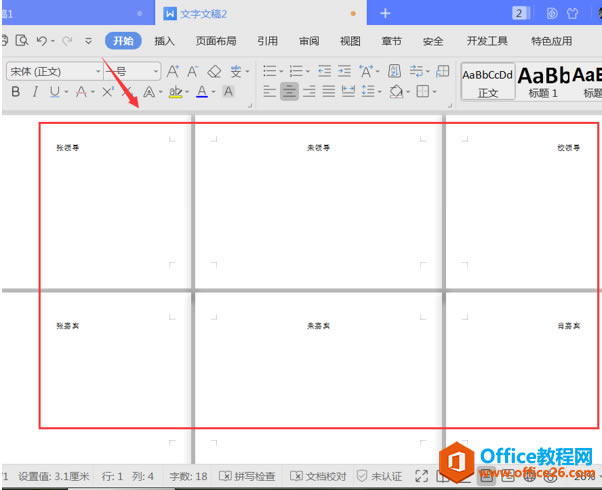Image resolution: width=602 pixels, height=490 pixels.
Task: Expand the underline style dropdown arrow
Action: coord(66,92)
